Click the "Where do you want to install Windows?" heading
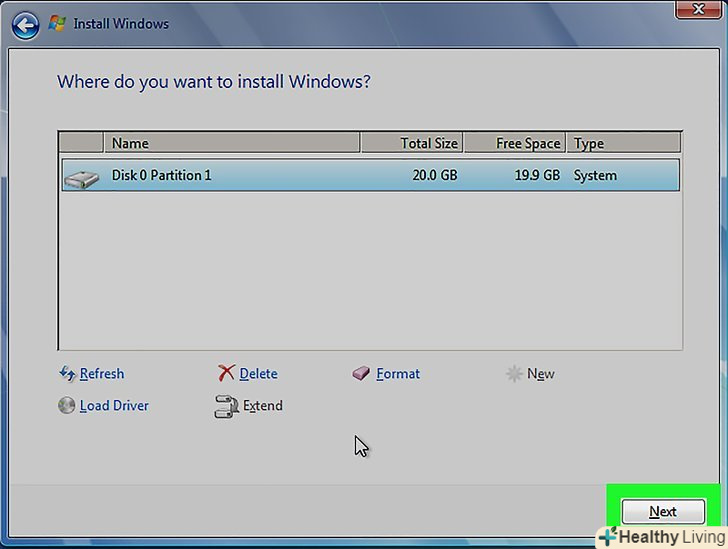This screenshot has width=728, height=549. click(x=214, y=82)
